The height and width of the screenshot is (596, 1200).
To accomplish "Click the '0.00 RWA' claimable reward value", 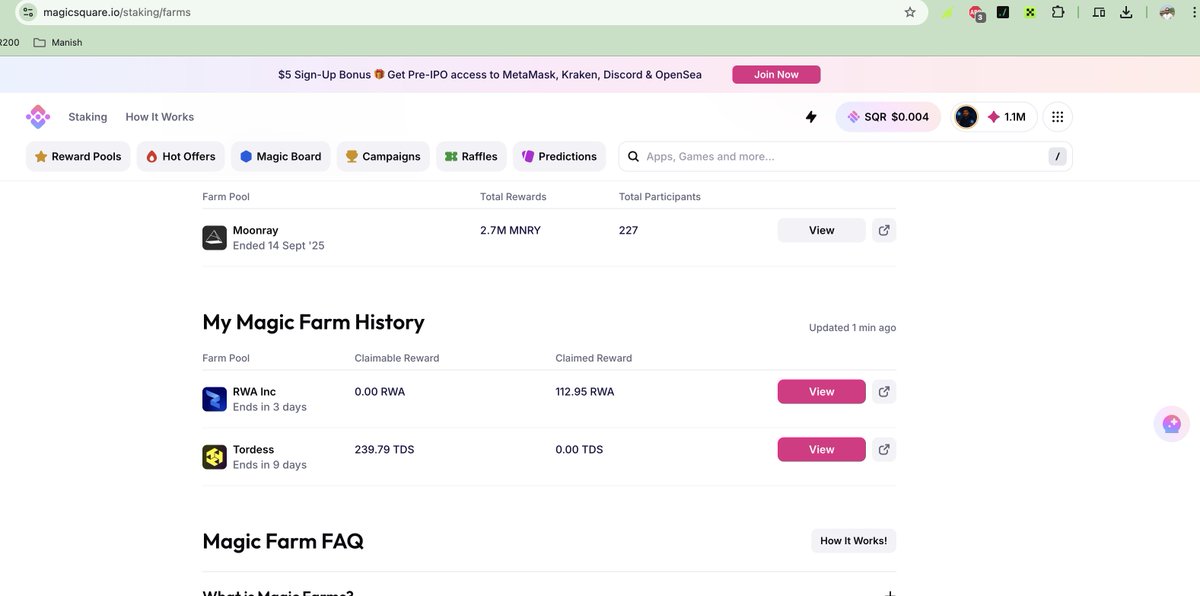I will 380,392.
